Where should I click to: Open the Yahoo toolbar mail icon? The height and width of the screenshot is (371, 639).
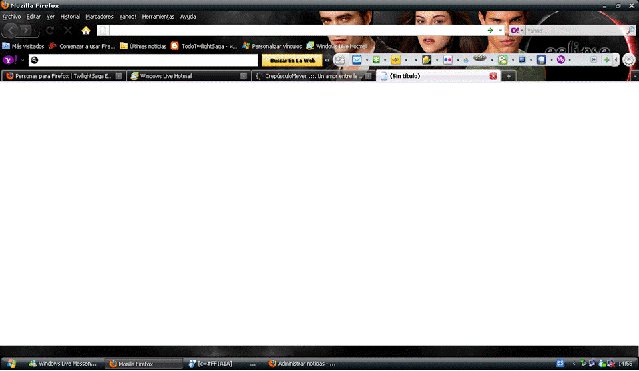[357, 60]
